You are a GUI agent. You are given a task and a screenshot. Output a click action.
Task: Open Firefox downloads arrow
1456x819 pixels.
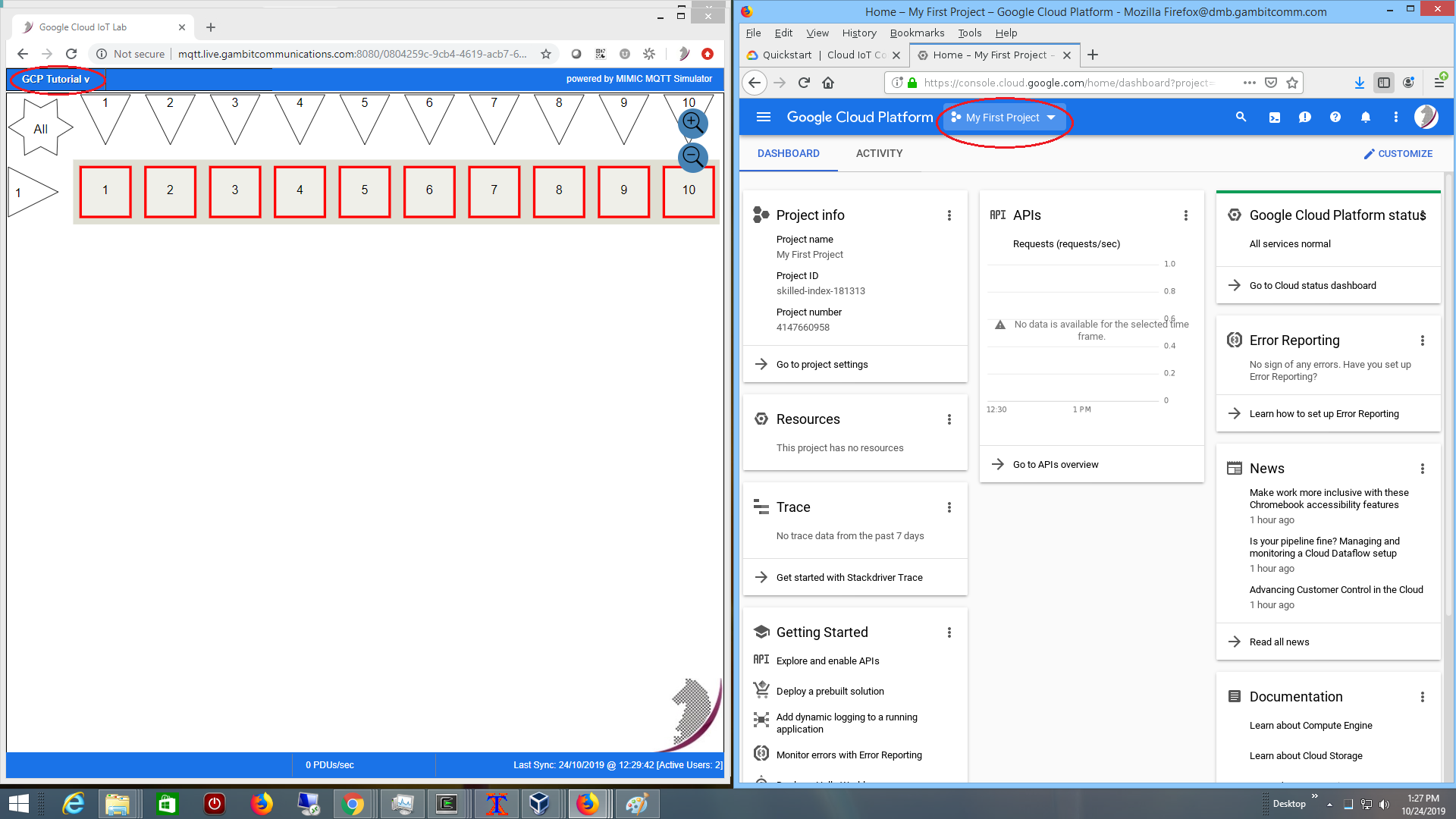pos(1360,83)
